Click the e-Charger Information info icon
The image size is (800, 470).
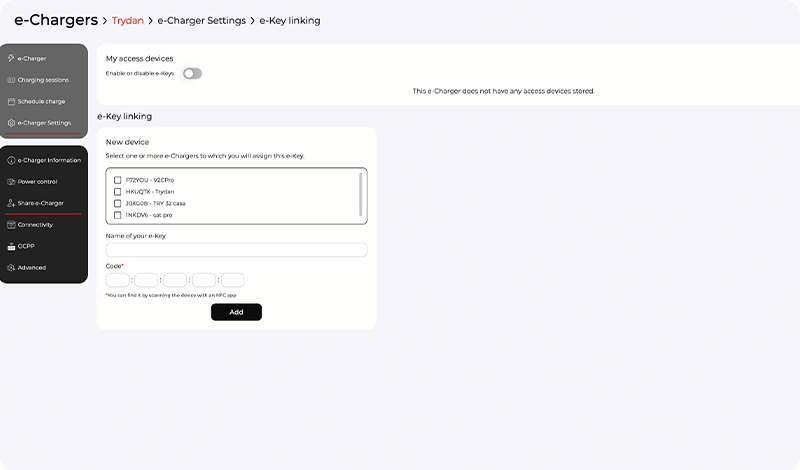click(11, 160)
